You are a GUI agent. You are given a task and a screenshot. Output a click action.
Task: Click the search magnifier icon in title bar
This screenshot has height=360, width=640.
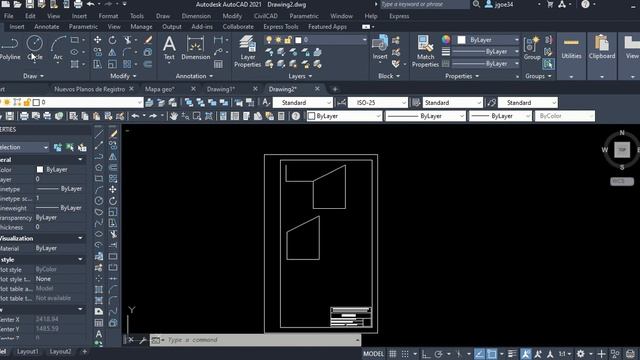[x=476, y=4]
